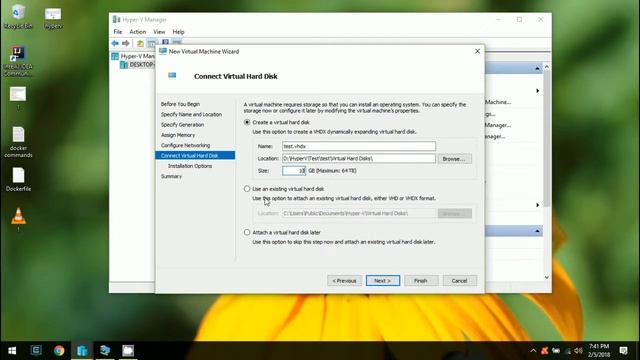
Task: Go to Assign Memory step
Action: [178, 135]
